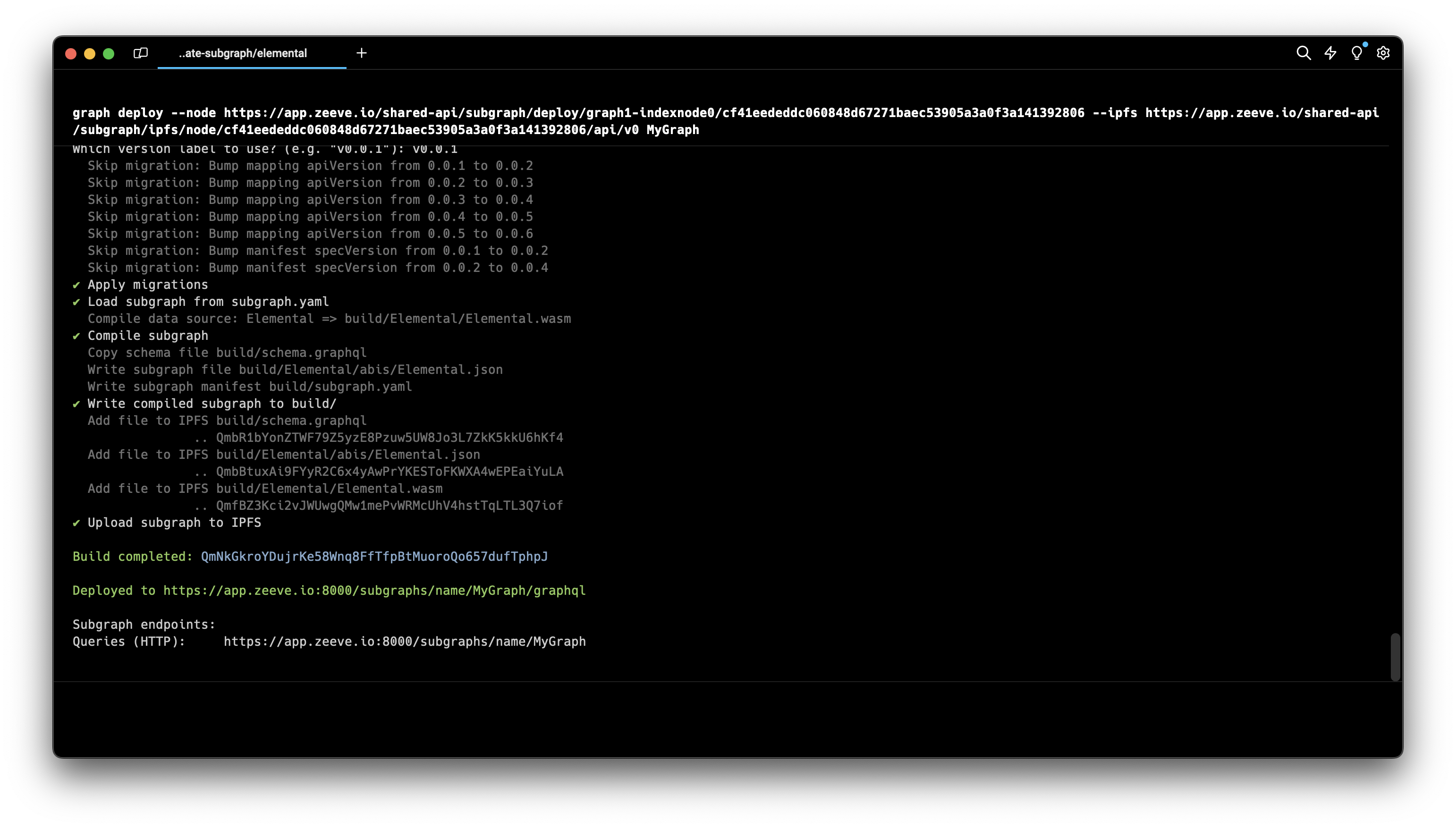Click 'Copy schema file build/schema.graphql' line

pyautogui.click(x=227, y=353)
